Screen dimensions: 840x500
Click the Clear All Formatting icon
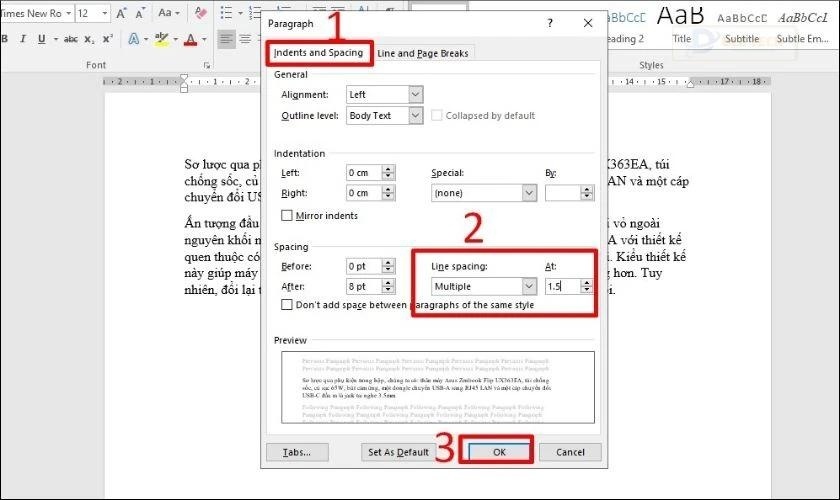200,13
